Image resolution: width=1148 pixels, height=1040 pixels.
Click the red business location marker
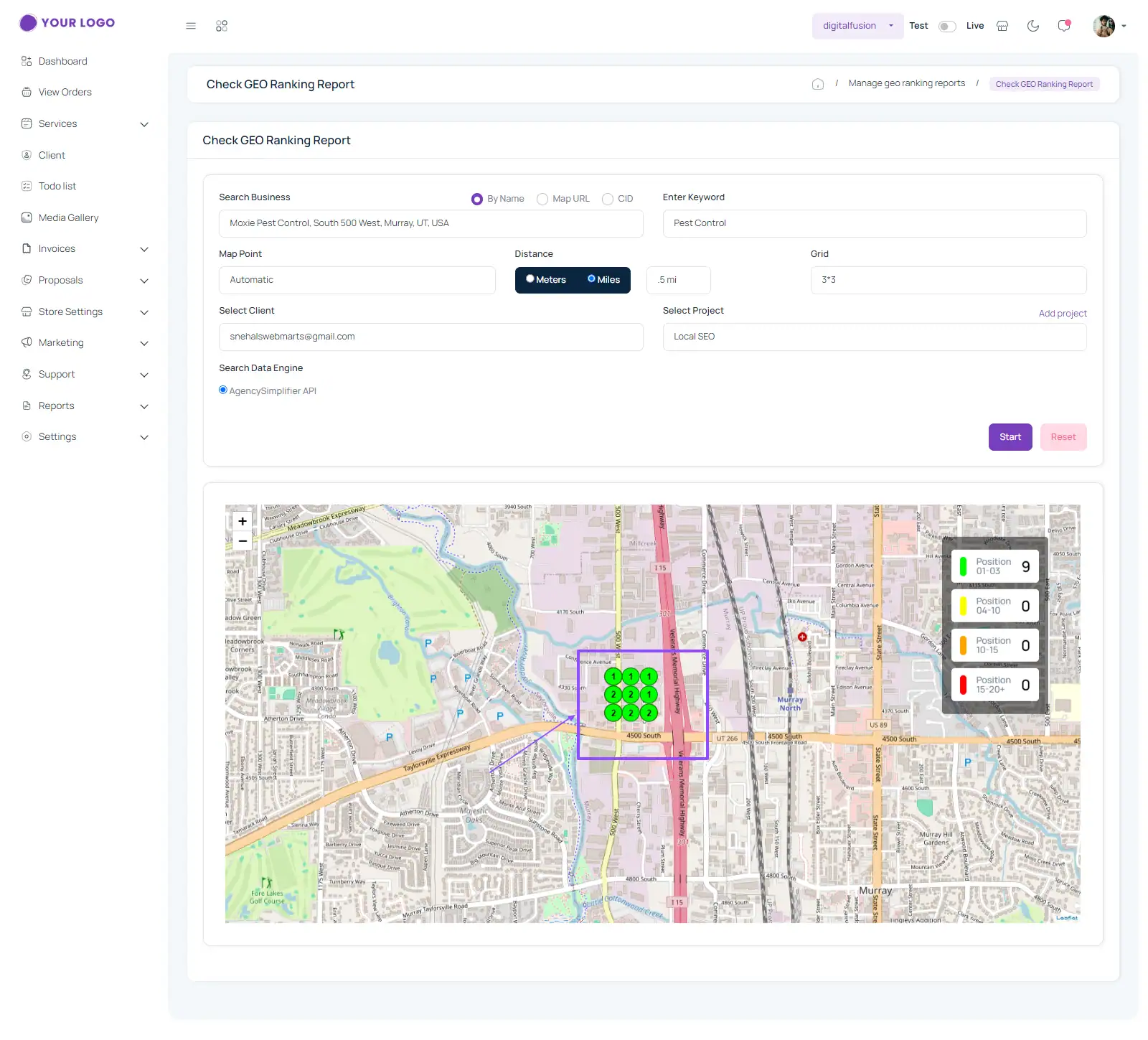(802, 637)
